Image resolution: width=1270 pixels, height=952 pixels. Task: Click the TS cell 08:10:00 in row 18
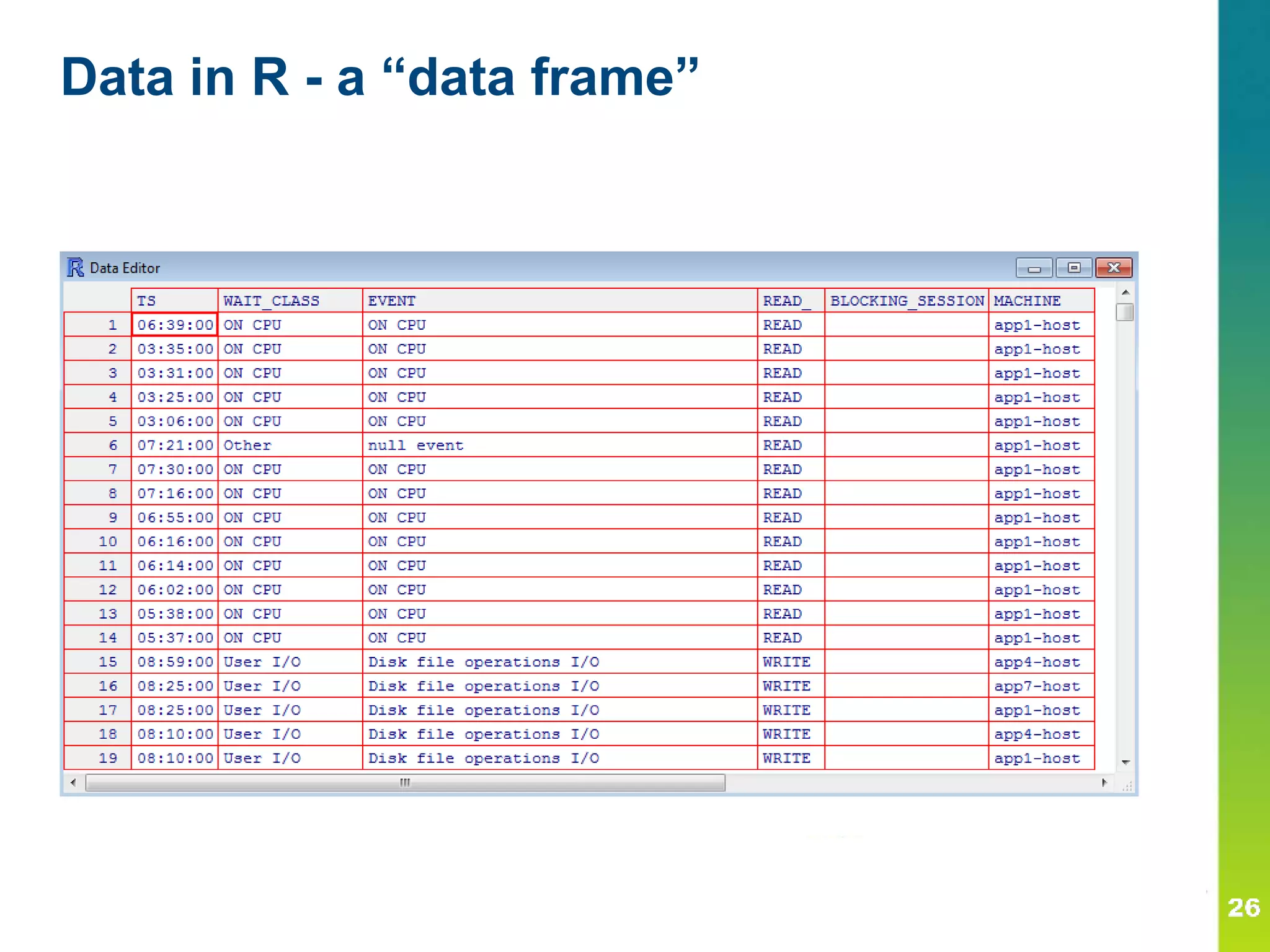point(174,734)
